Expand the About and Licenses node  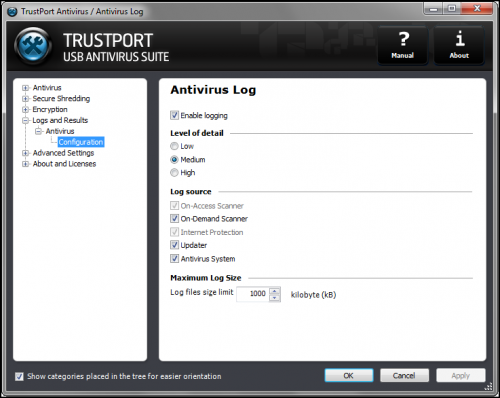[x=25, y=164]
